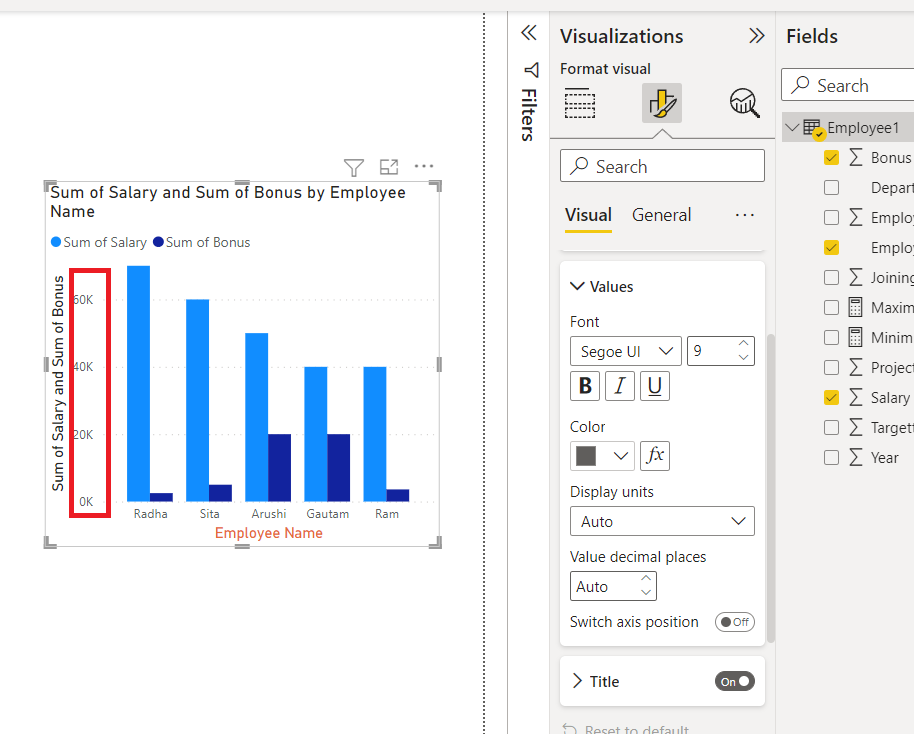Turn off the Title toggle
This screenshot has width=914, height=734.
(734, 682)
